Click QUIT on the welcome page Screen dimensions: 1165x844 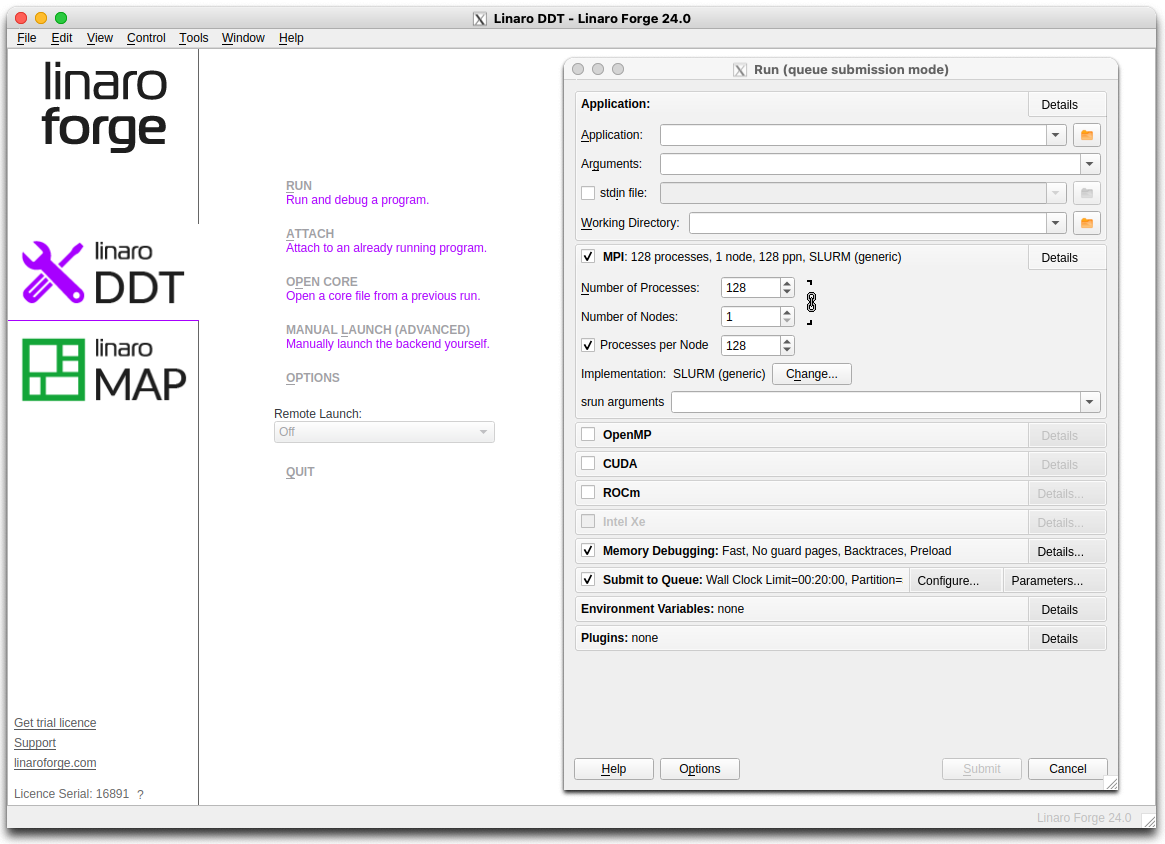[x=300, y=472]
